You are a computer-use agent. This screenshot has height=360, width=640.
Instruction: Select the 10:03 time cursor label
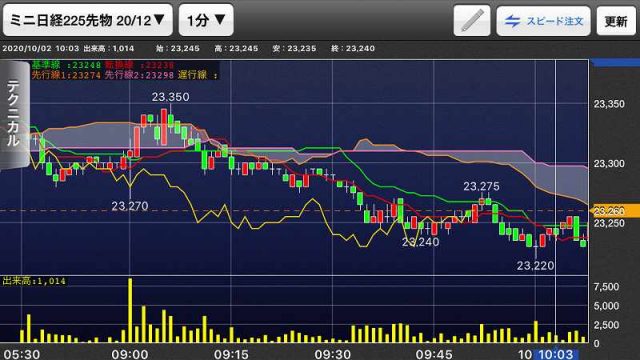coord(556,354)
